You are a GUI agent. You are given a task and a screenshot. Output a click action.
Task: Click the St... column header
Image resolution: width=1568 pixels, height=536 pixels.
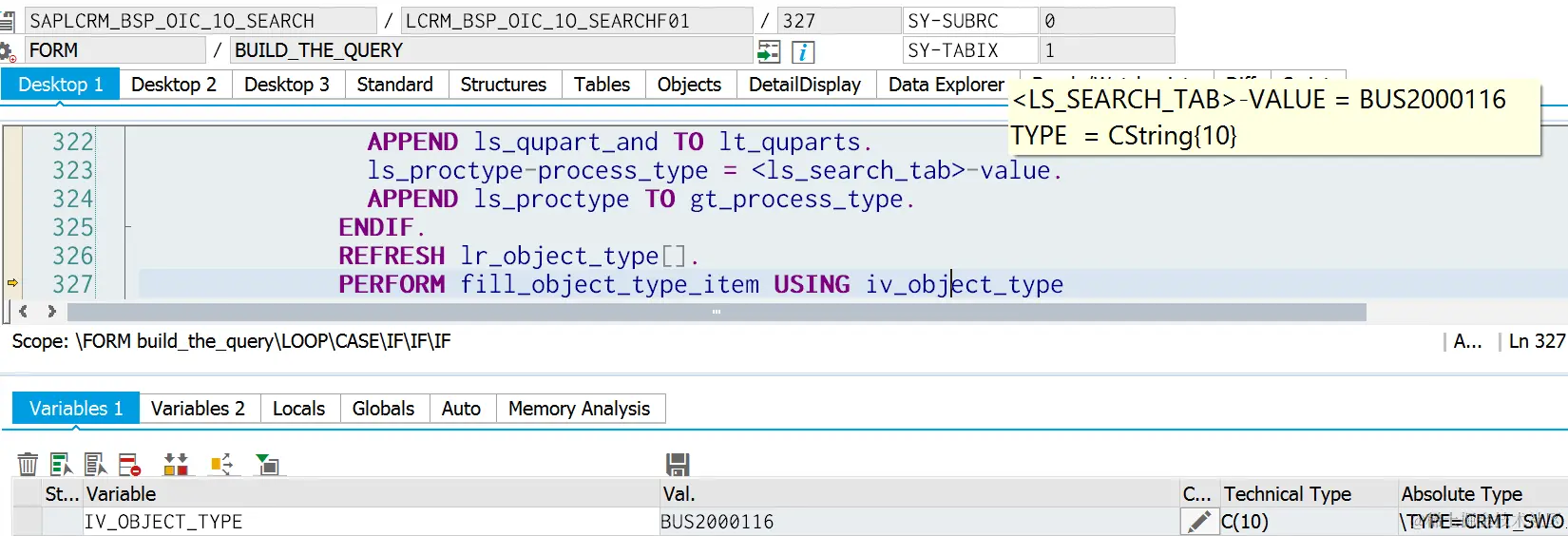pos(62,494)
